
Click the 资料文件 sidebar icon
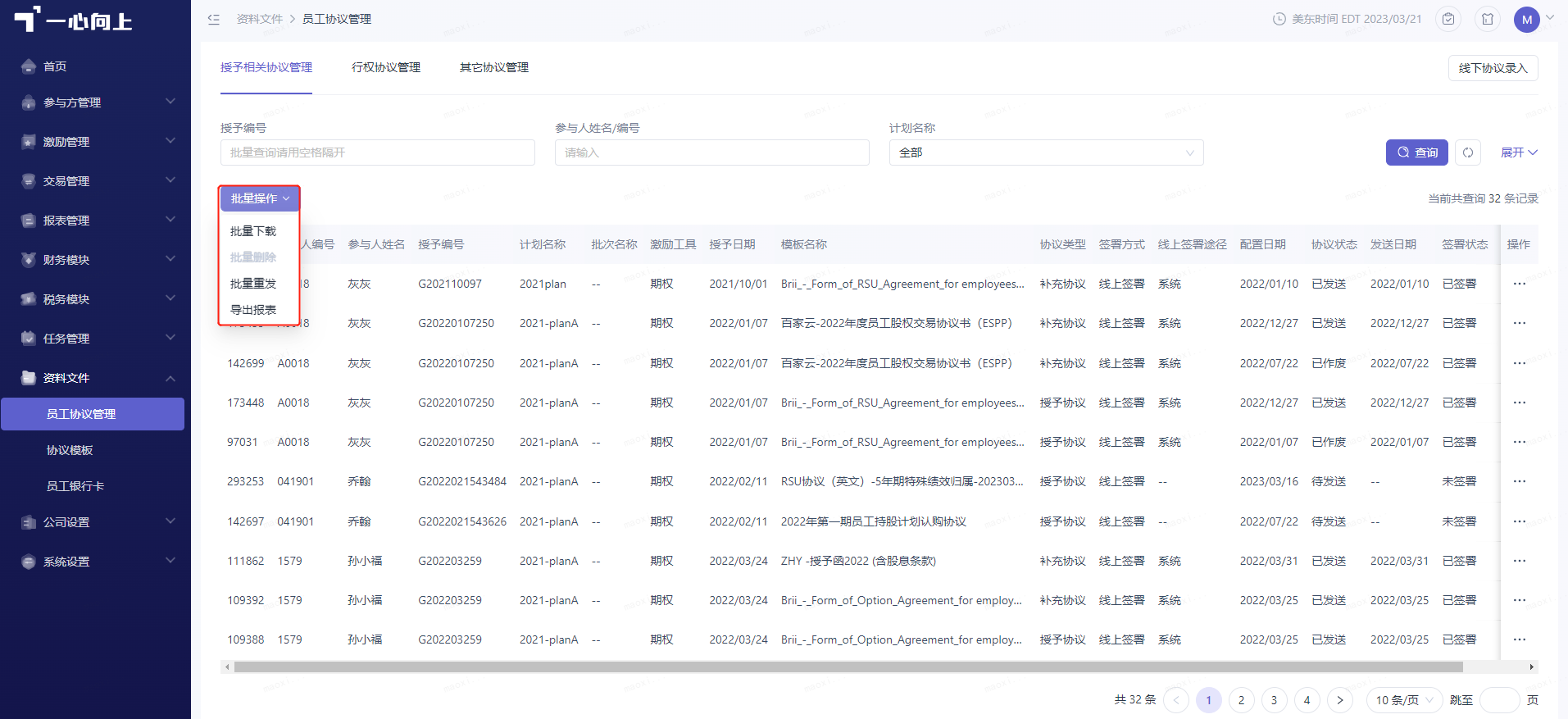click(29, 378)
